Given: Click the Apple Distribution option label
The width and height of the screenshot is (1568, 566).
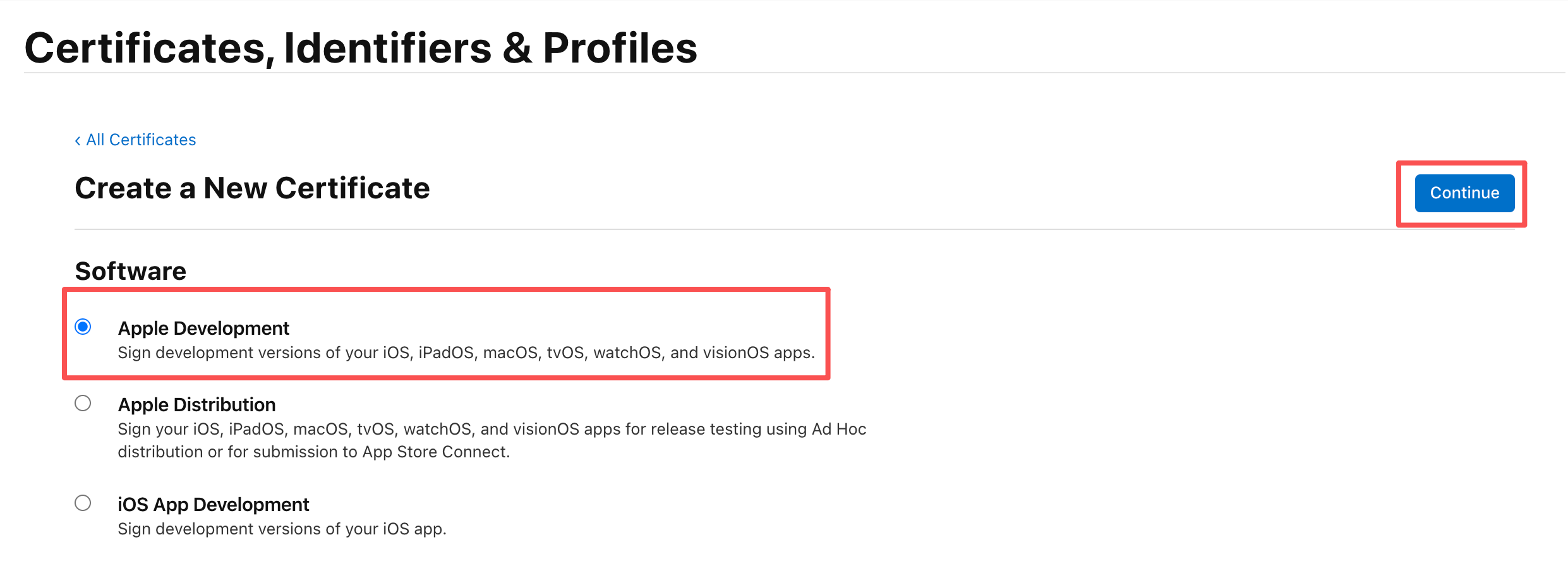Looking at the screenshot, I should click(x=196, y=405).
